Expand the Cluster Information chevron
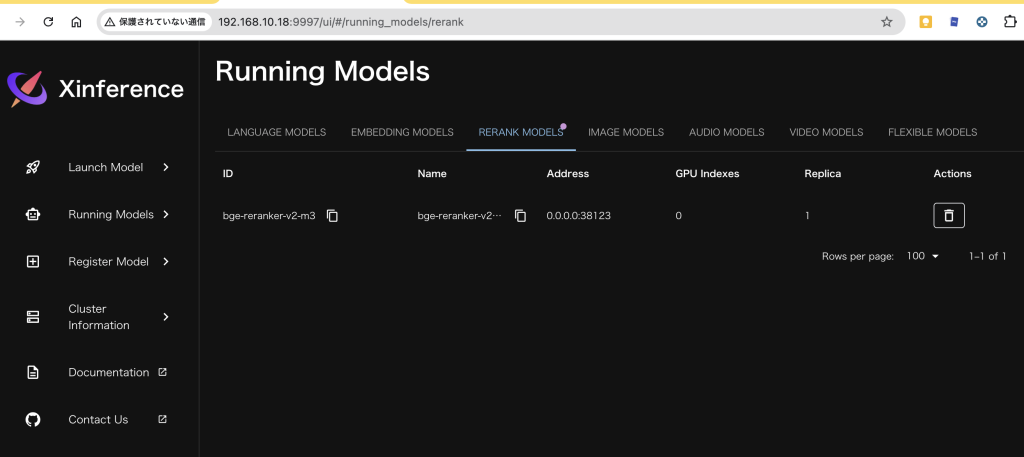1024x457 pixels. (x=166, y=317)
